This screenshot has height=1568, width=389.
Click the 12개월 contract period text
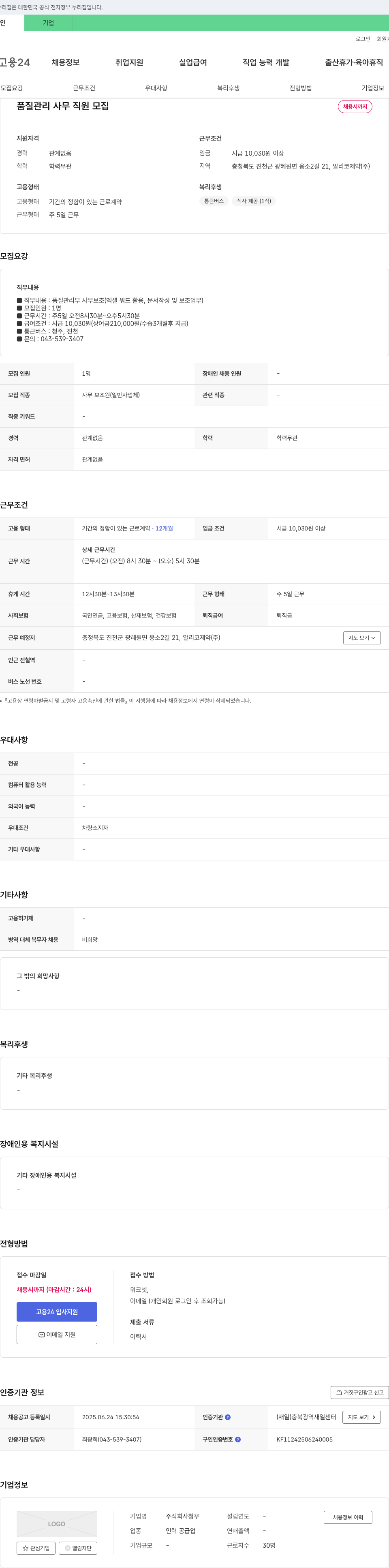pos(165,528)
